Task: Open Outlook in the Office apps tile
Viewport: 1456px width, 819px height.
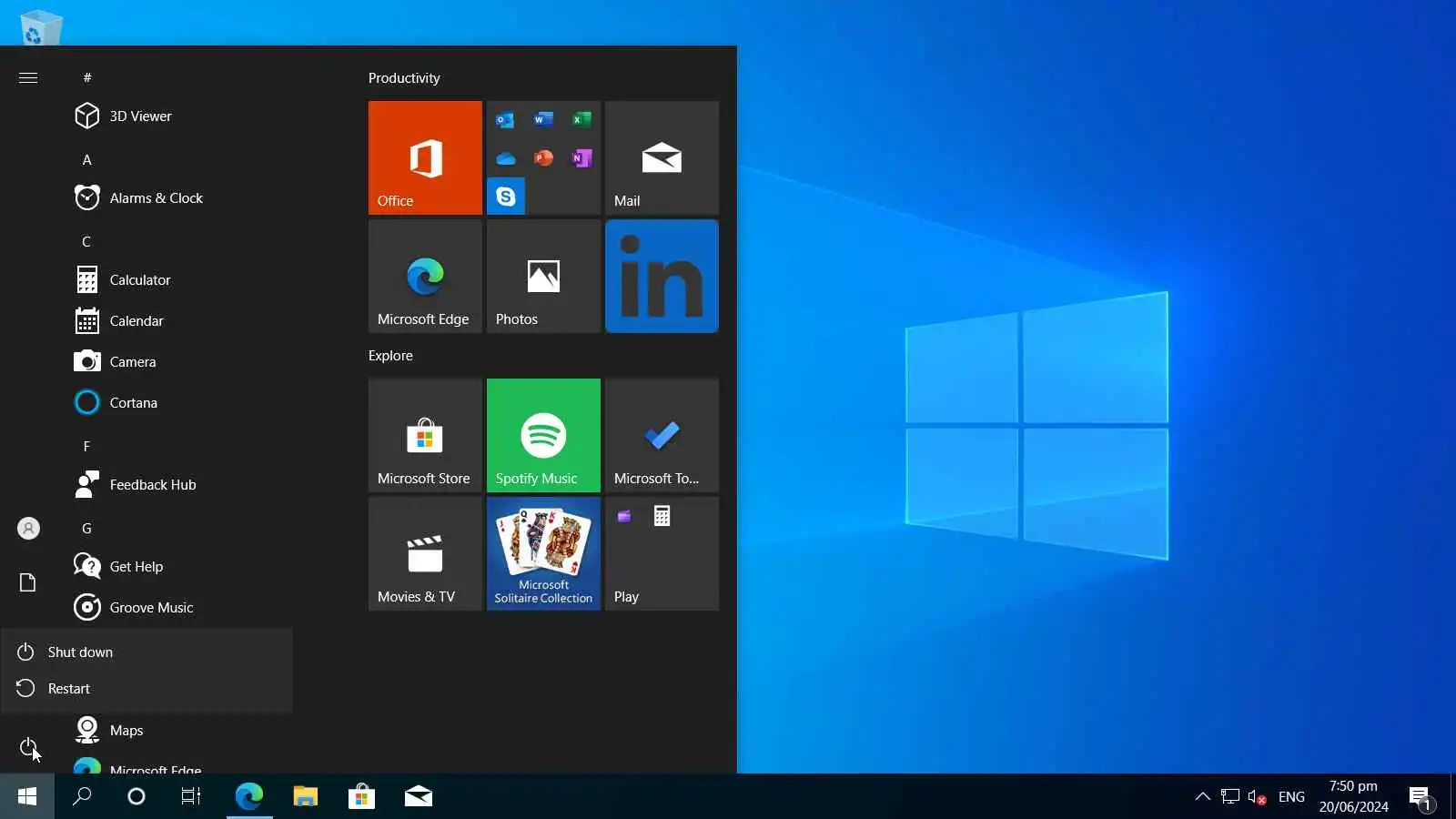Action: [506, 119]
